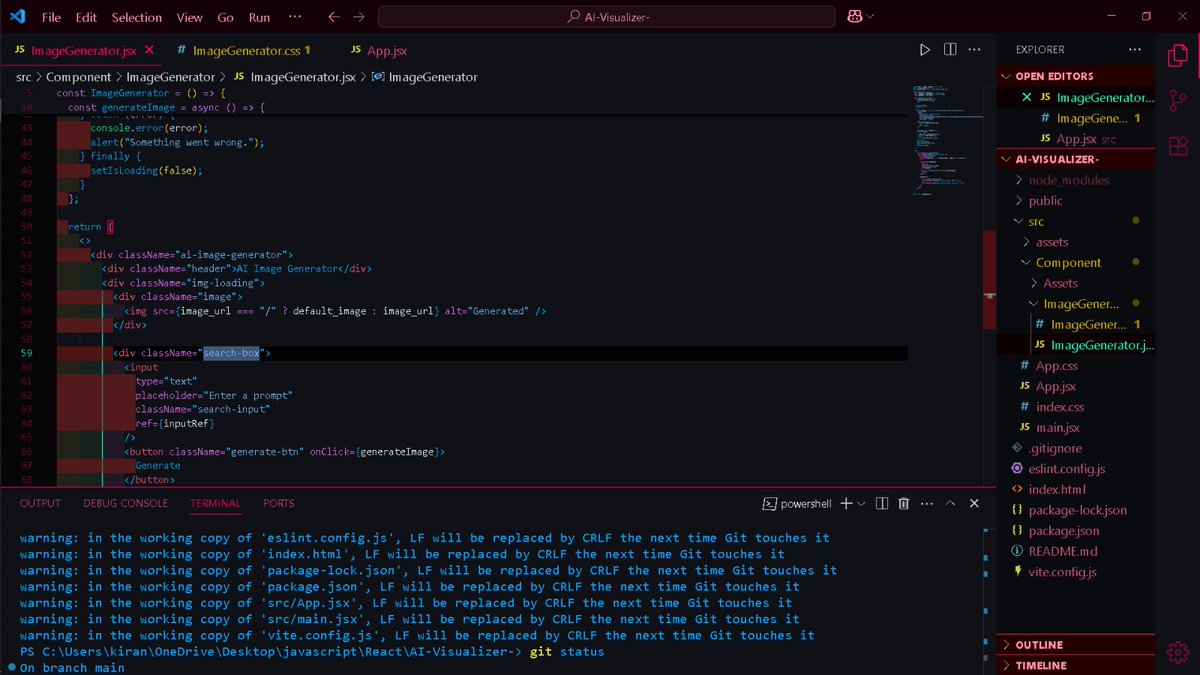Open Explorer views and more actions ellipsis
The image size is (1200, 675).
tap(1134, 49)
